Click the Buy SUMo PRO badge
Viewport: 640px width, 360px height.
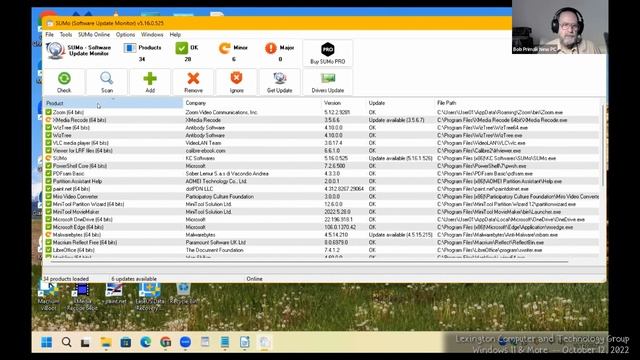[x=328, y=53]
